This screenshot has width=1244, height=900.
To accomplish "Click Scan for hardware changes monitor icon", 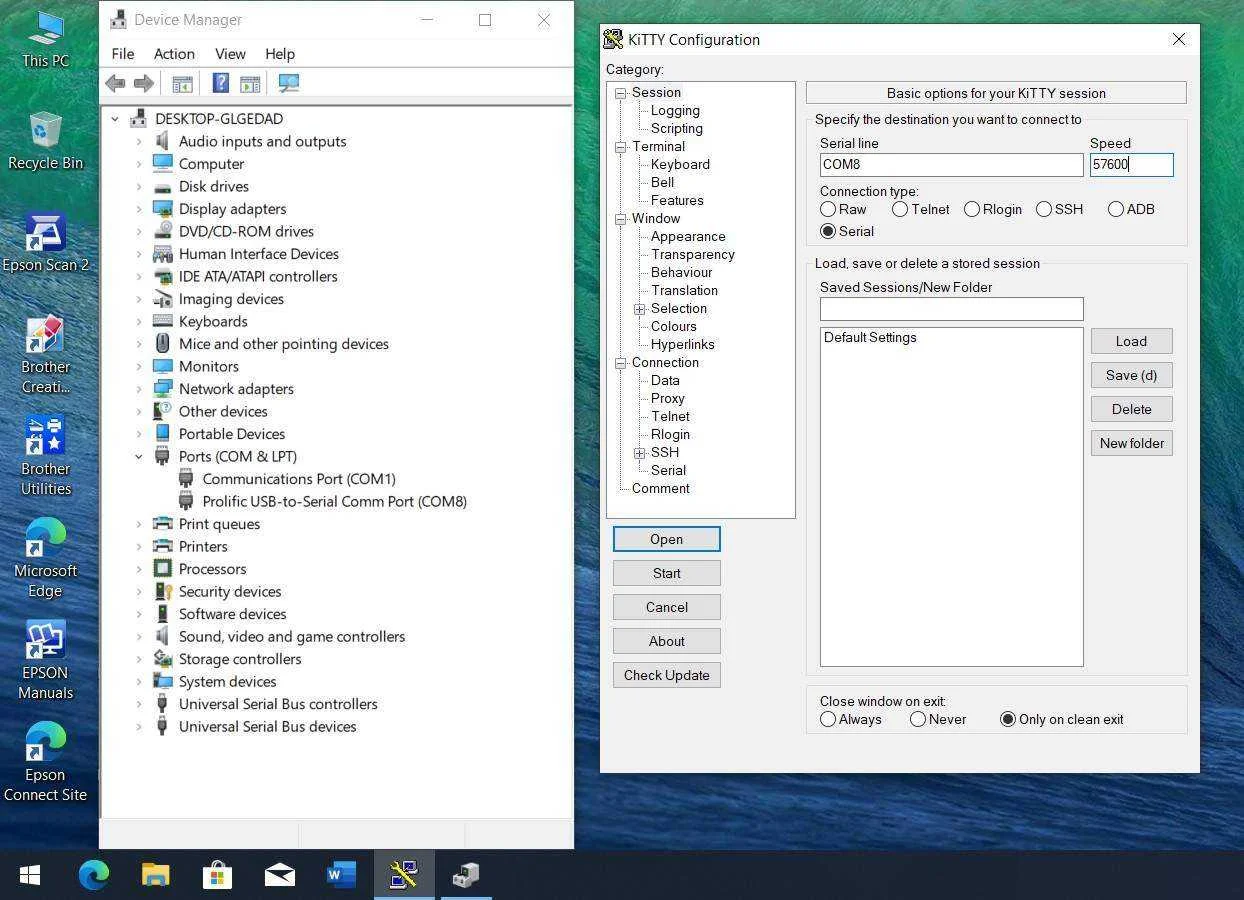I will (289, 84).
